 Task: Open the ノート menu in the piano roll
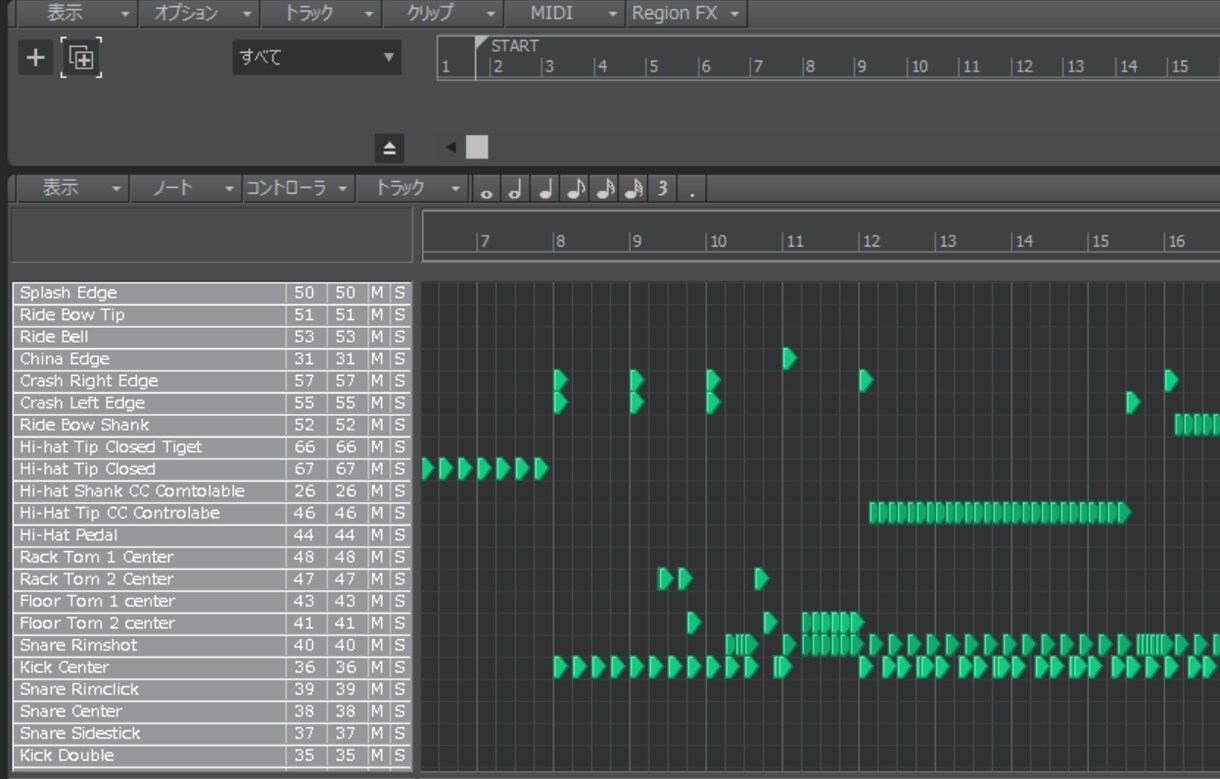click(185, 188)
